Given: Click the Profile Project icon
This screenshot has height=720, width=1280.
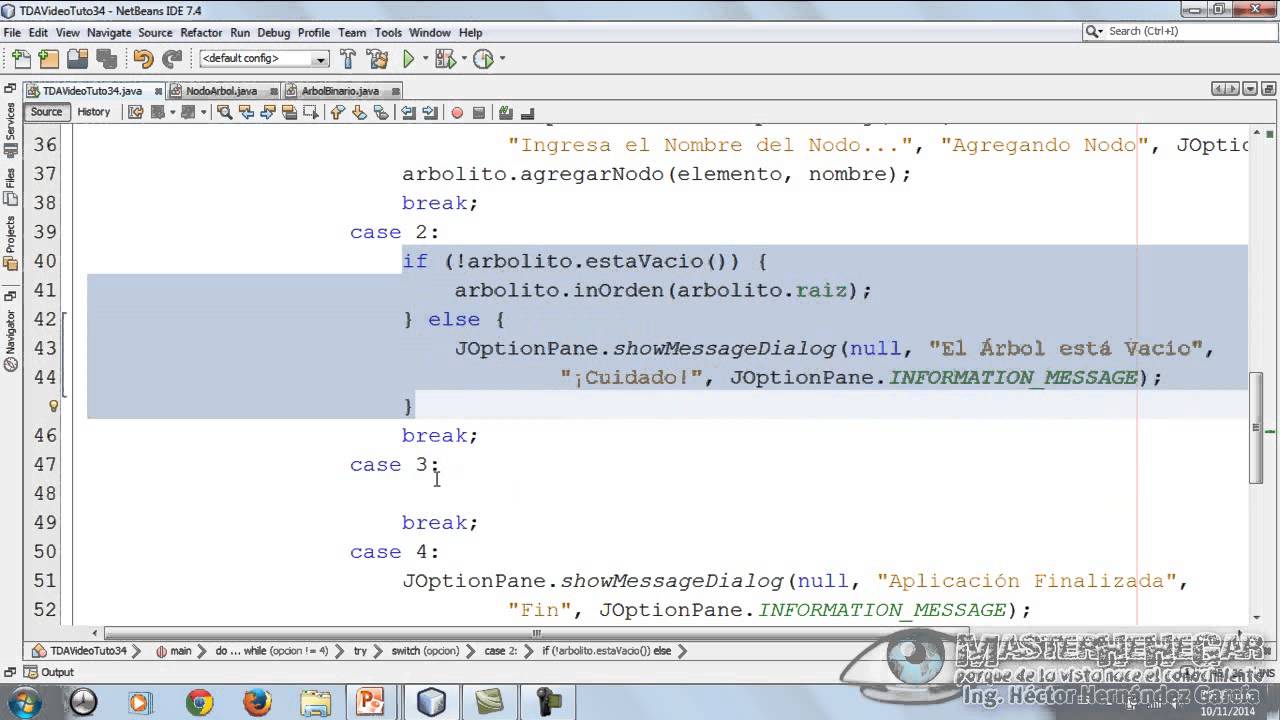Looking at the screenshot, I should (483, 59).
